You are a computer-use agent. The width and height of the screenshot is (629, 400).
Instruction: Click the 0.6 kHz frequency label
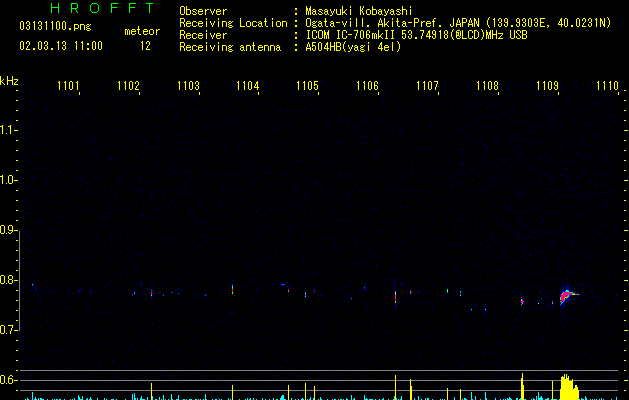click(8, 380)
